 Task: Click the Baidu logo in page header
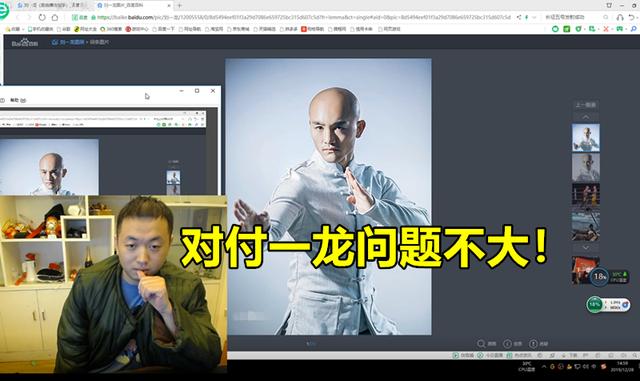(x=25, y=42)
